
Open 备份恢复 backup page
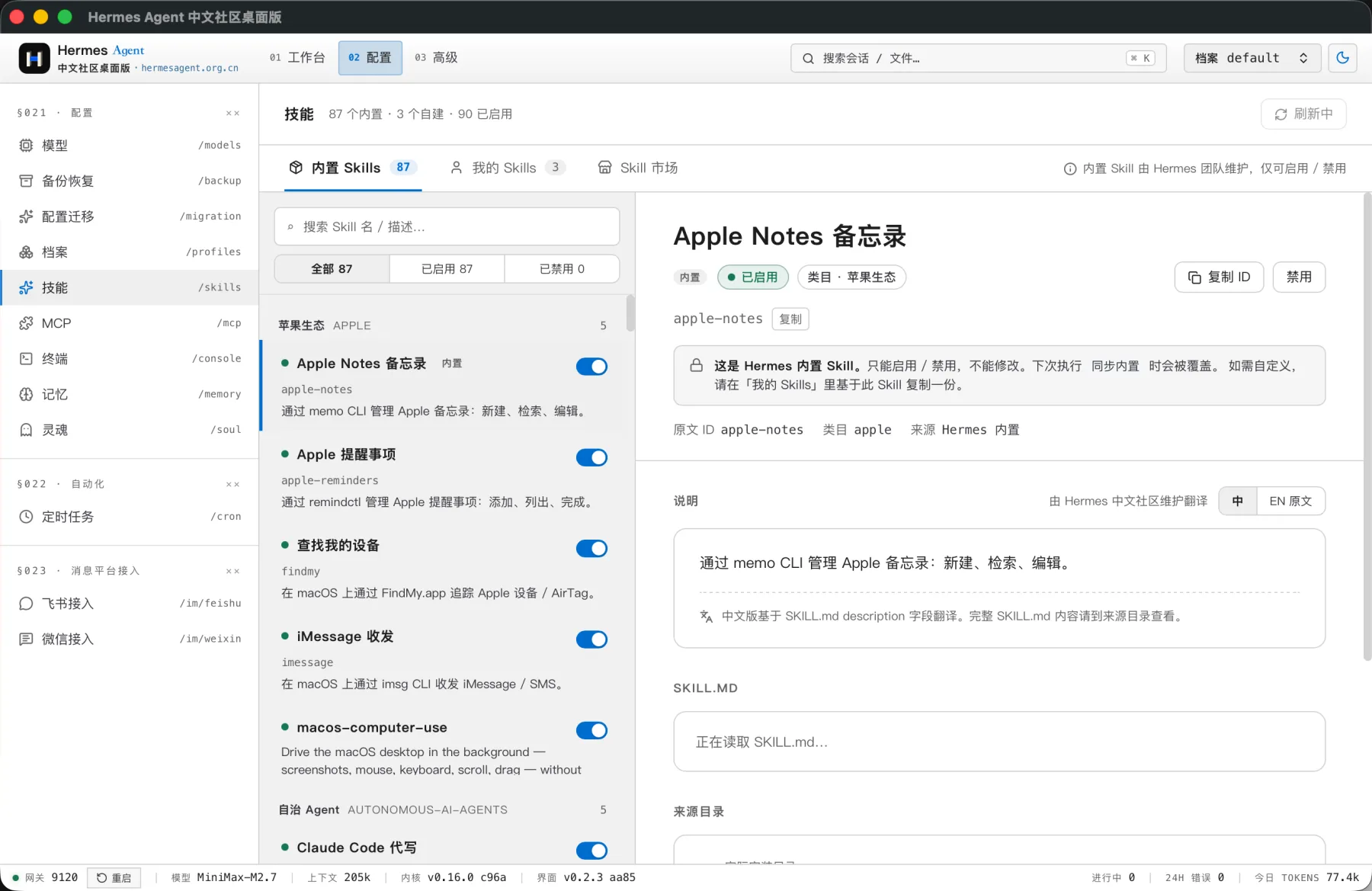[130, 181]
